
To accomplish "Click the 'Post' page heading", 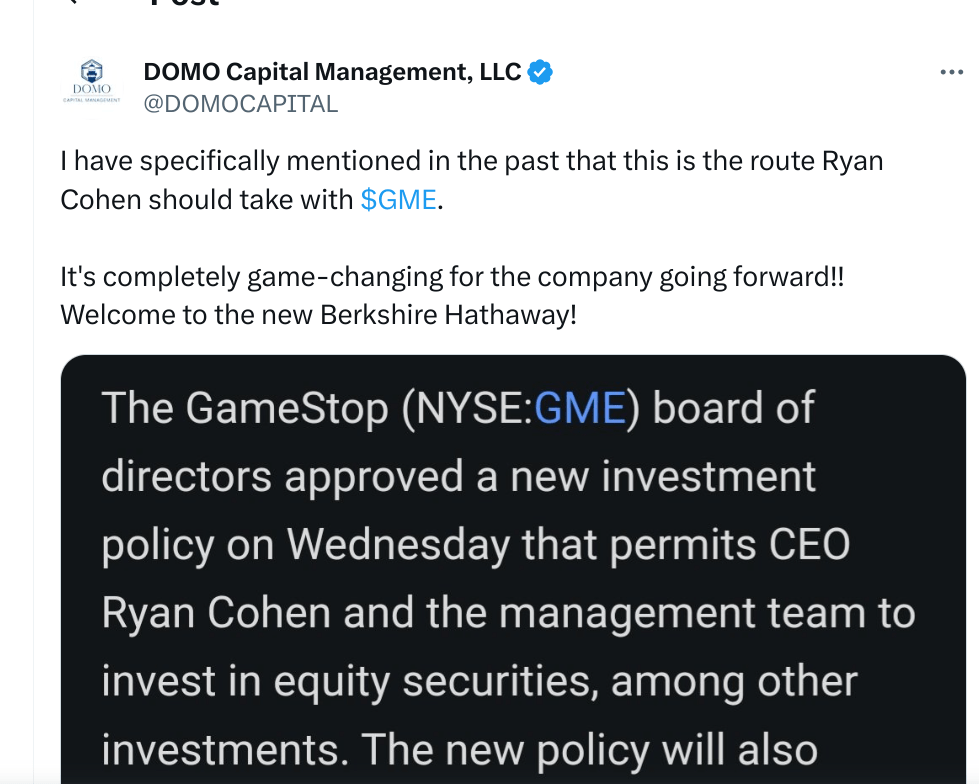I will 185,4.
